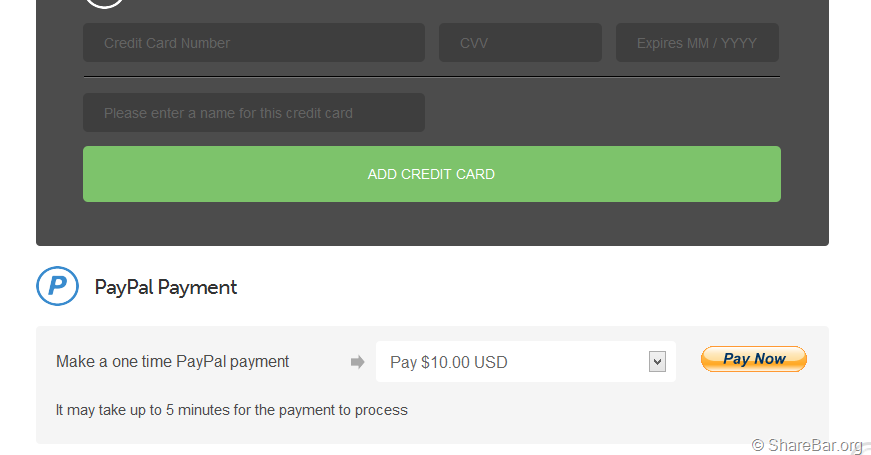Click the PayPal Payment heading text
Screen dimensions: 871x455
point(166,288)
